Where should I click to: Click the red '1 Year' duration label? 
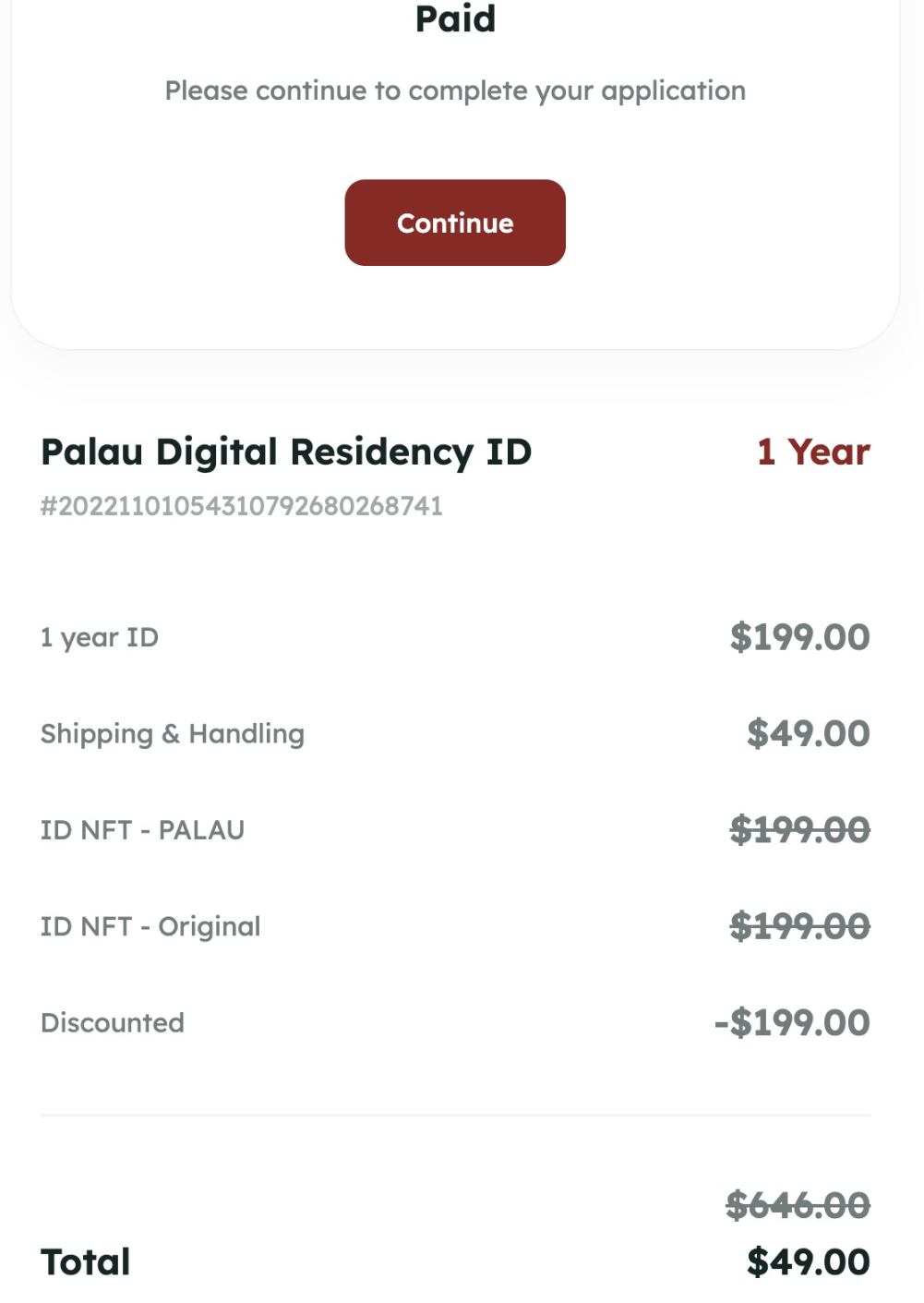pyautogui.click(x=813, y=452)
